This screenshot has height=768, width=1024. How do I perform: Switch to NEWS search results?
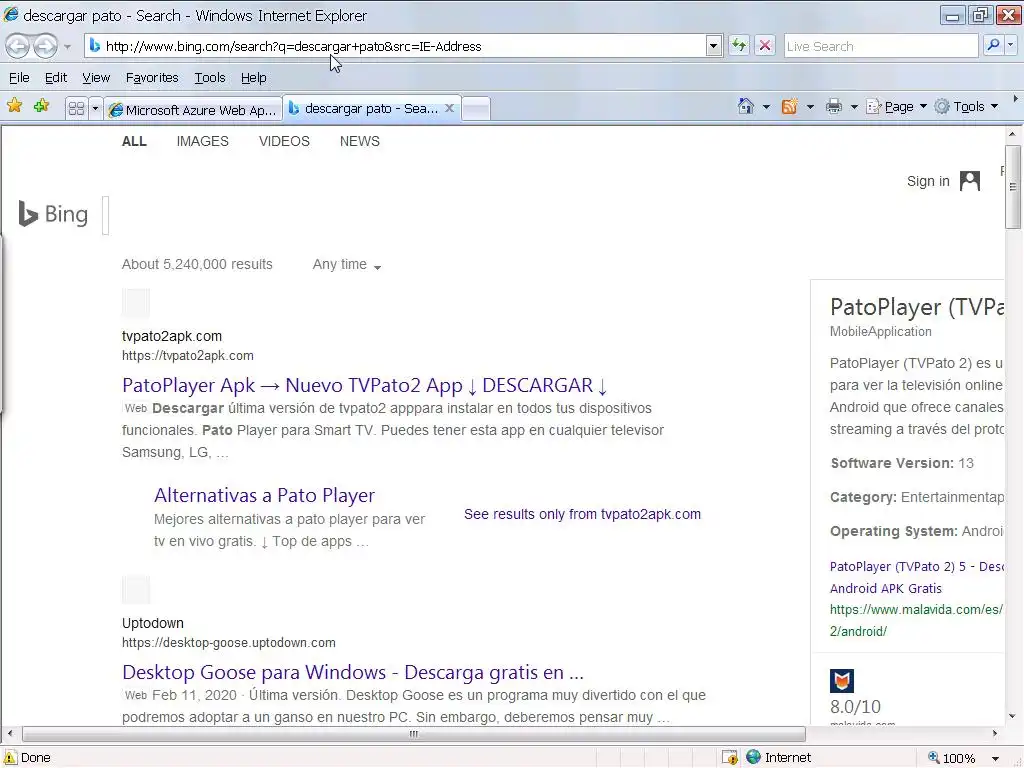coord(359,141)
